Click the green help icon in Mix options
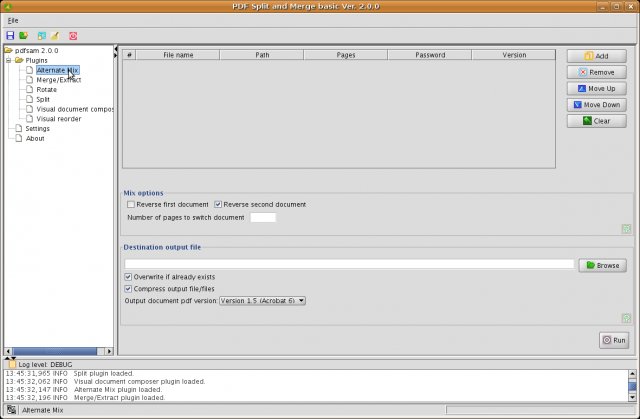 (626, 229)
